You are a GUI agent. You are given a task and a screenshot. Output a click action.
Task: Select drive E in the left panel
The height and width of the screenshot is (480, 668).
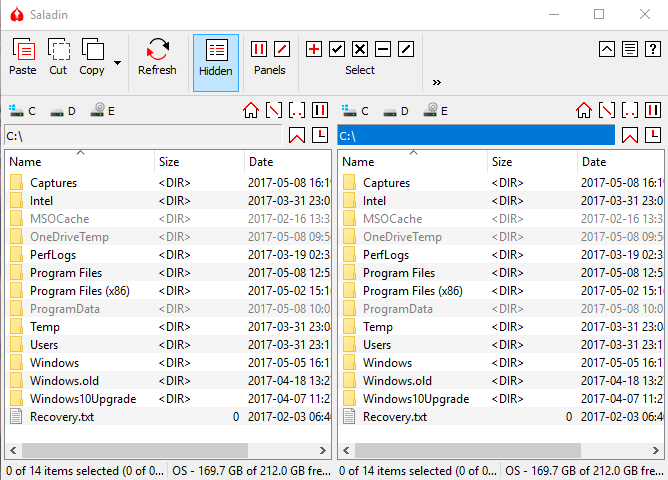(x=103, y=111)
